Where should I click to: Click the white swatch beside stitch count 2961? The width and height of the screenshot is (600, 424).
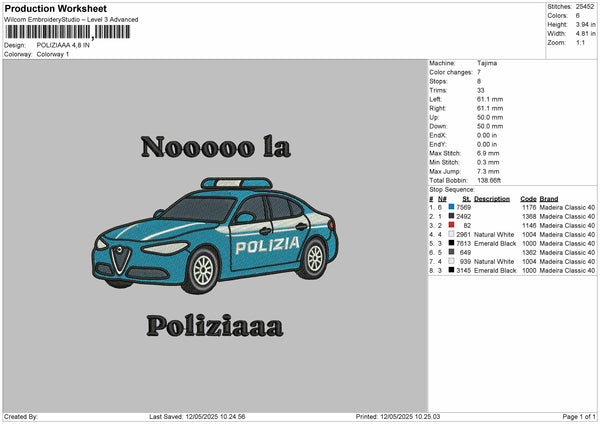(x=452, y=234)
